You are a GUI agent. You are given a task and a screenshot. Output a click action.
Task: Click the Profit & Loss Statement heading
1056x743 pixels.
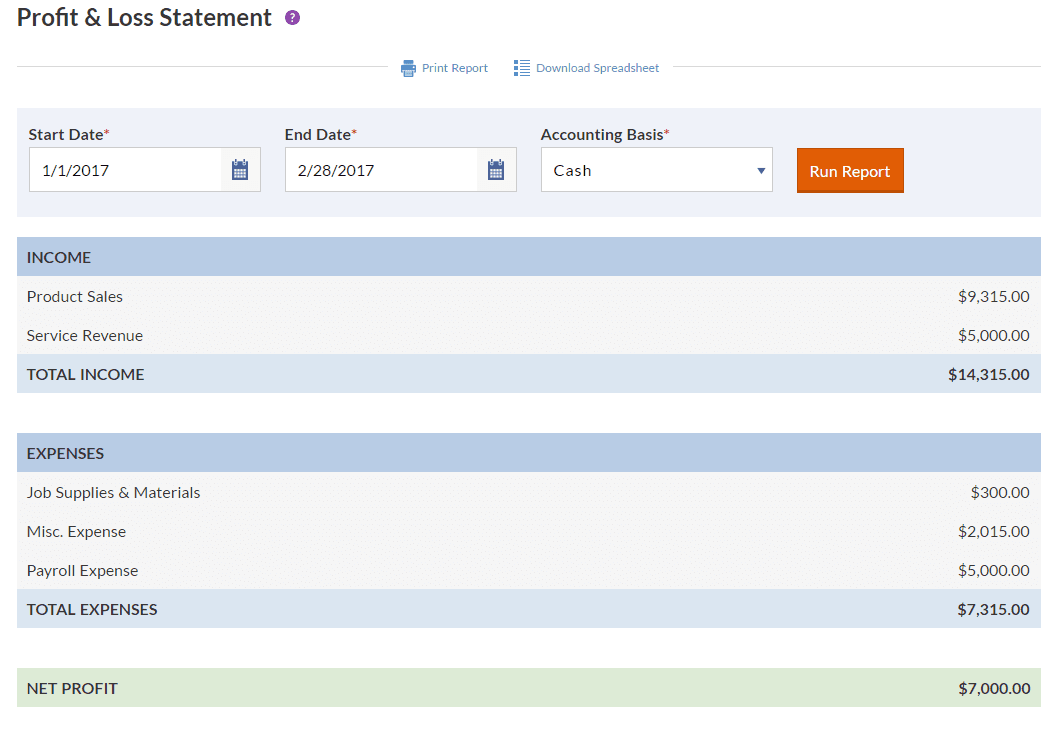click(x=144, y=18)
